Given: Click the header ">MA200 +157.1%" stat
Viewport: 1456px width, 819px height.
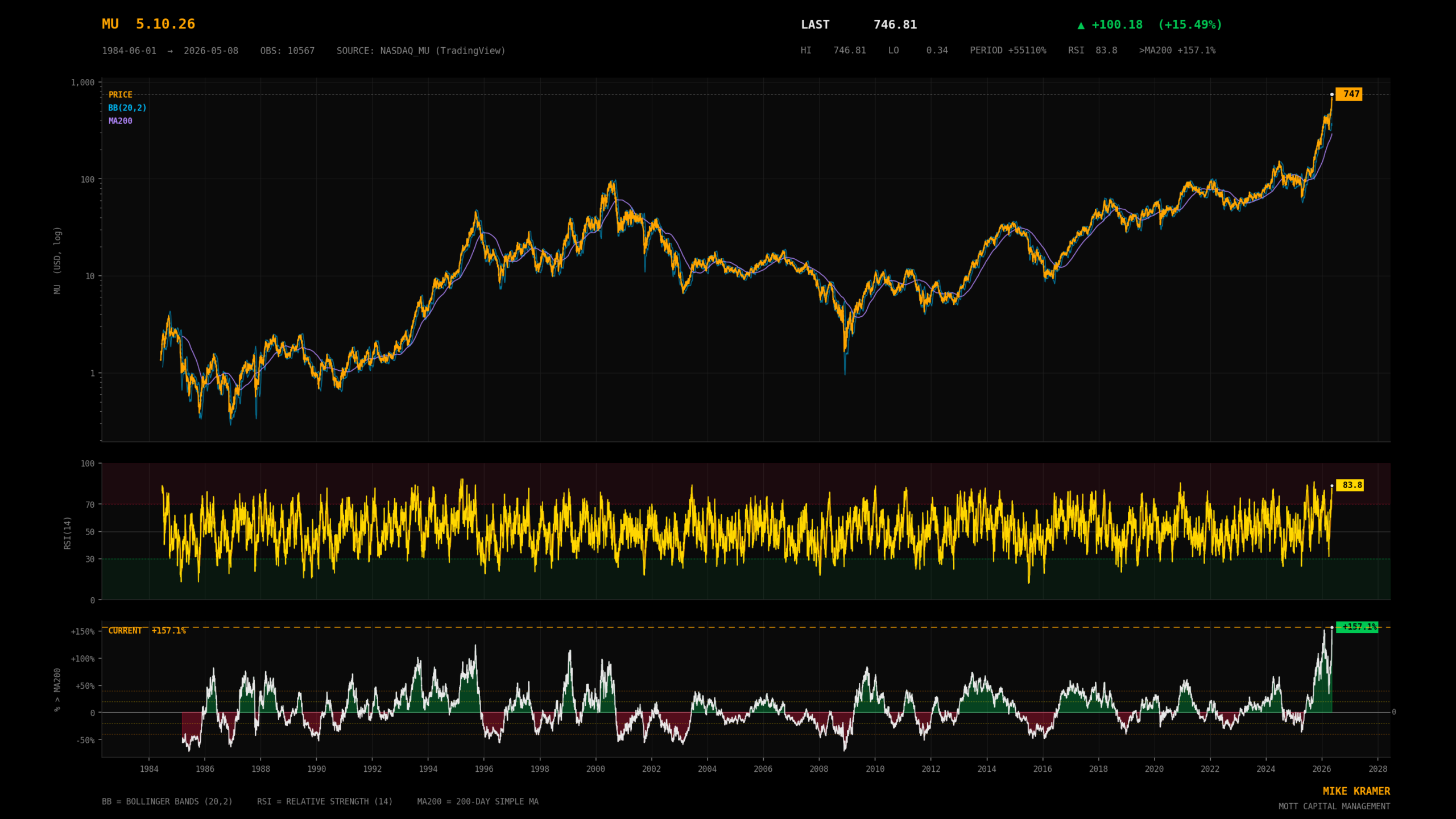Looking at the screenshot, I should [x=1177, y=50].
